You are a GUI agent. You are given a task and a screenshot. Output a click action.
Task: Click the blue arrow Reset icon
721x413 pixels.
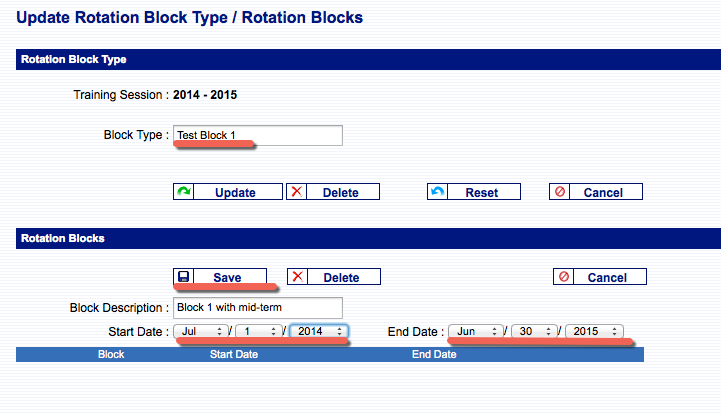click(437, 192)
